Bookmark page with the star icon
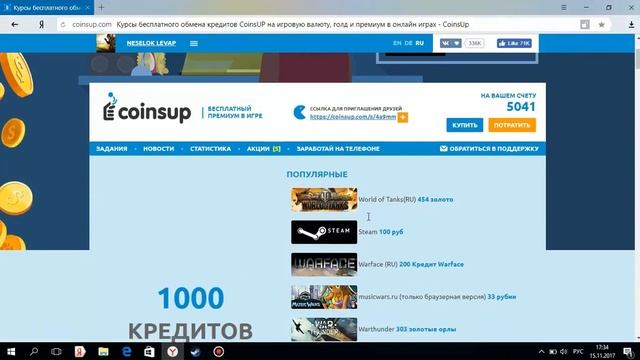 tap(601, 24)
